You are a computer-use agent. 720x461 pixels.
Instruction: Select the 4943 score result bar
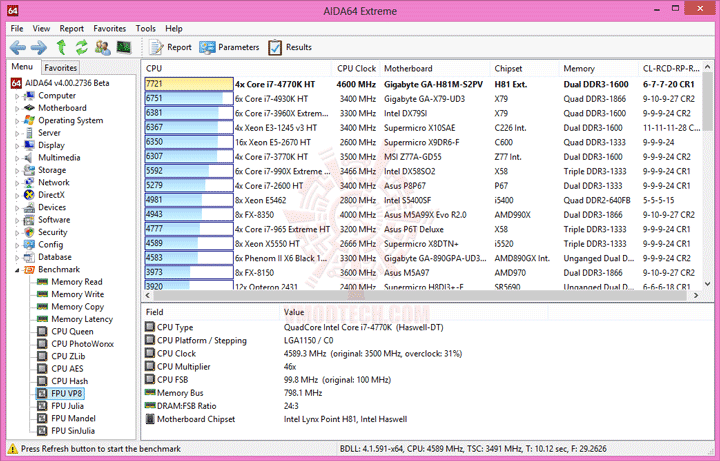click(189, 214)
